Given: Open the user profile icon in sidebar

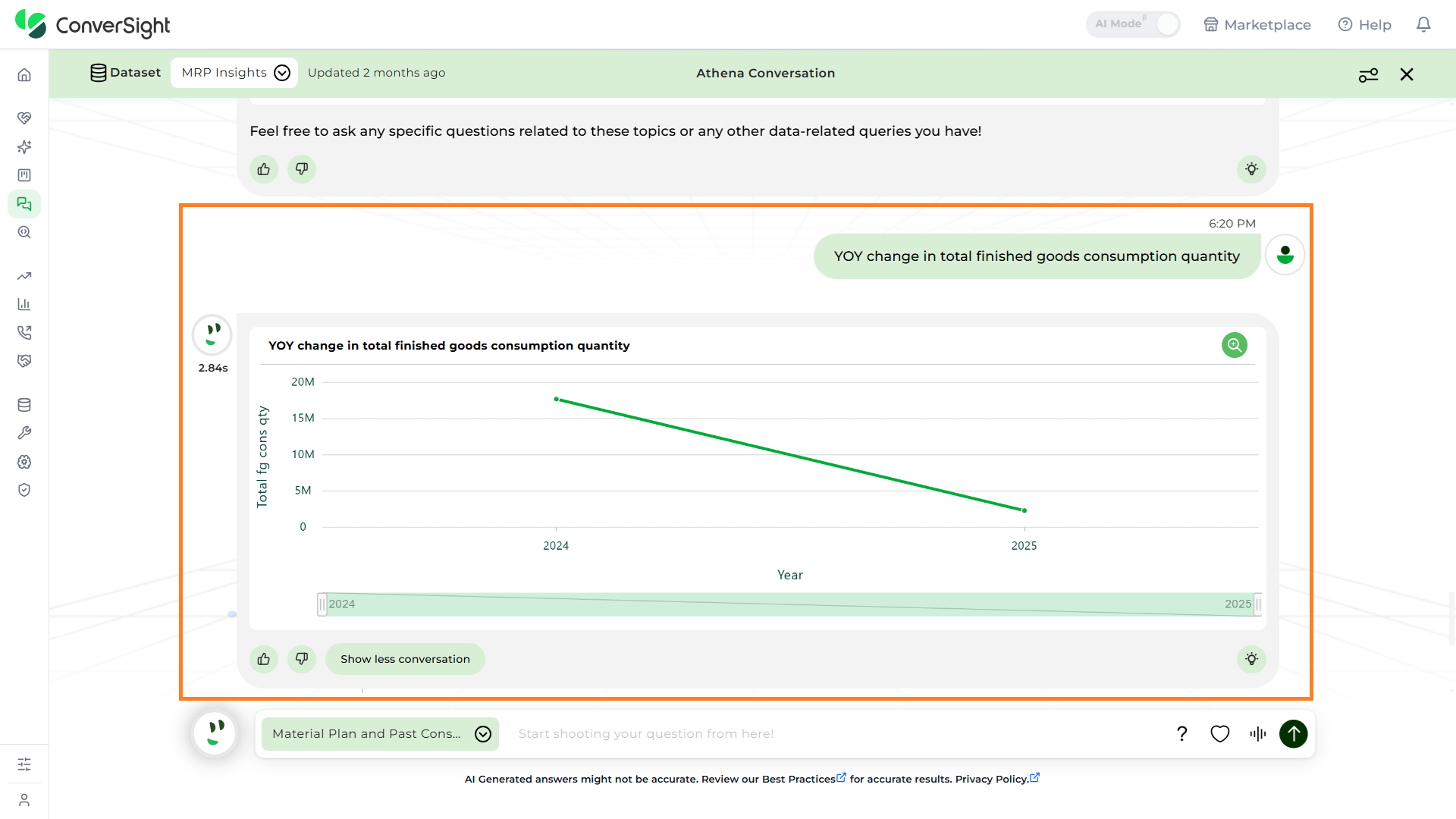Looking at the screenshot, I should tap(24, 800).
